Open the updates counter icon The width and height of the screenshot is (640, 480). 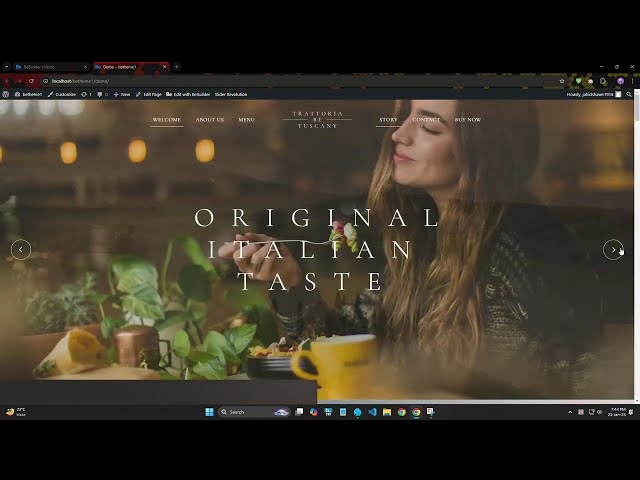[x=86, y=94]
